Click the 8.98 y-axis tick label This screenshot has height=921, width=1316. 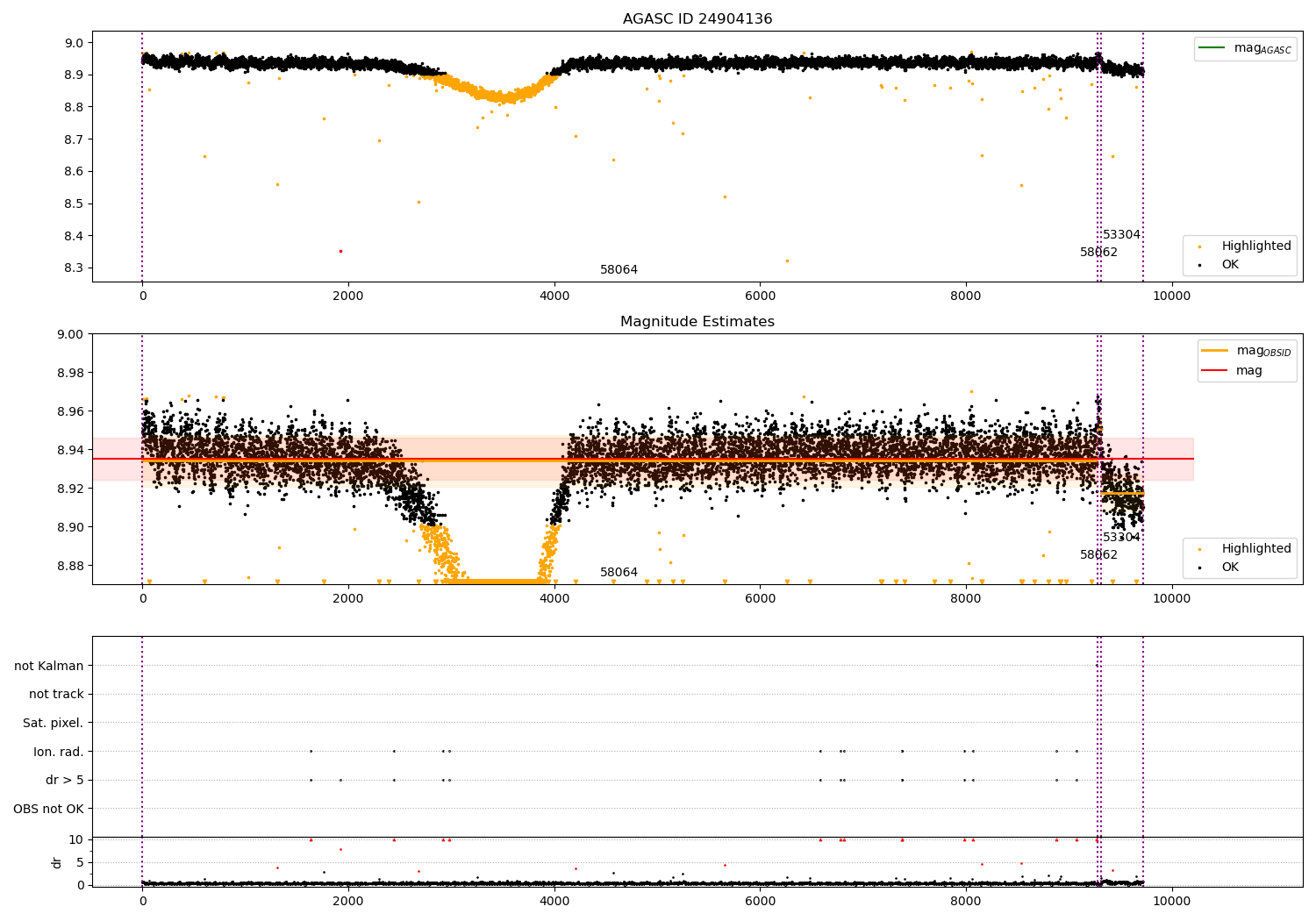[x=71, y=373]
